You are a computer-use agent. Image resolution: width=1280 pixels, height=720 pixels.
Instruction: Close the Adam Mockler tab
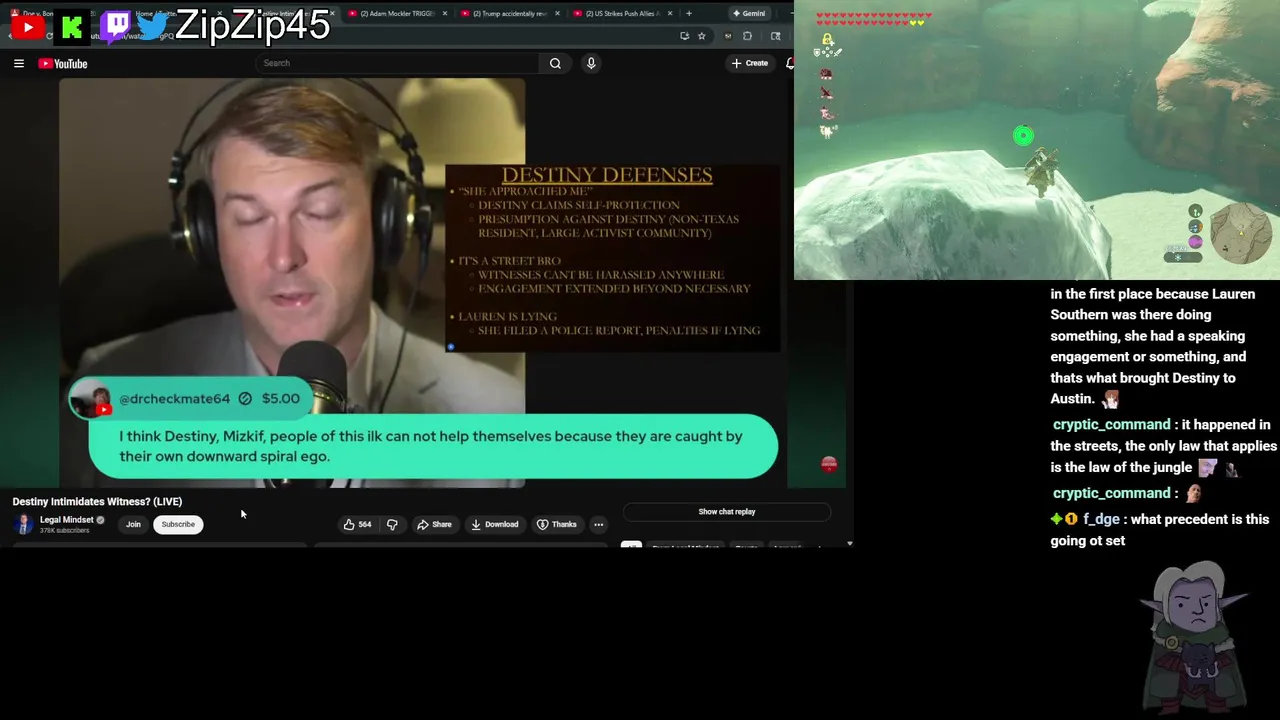click(x=443, y=14)
